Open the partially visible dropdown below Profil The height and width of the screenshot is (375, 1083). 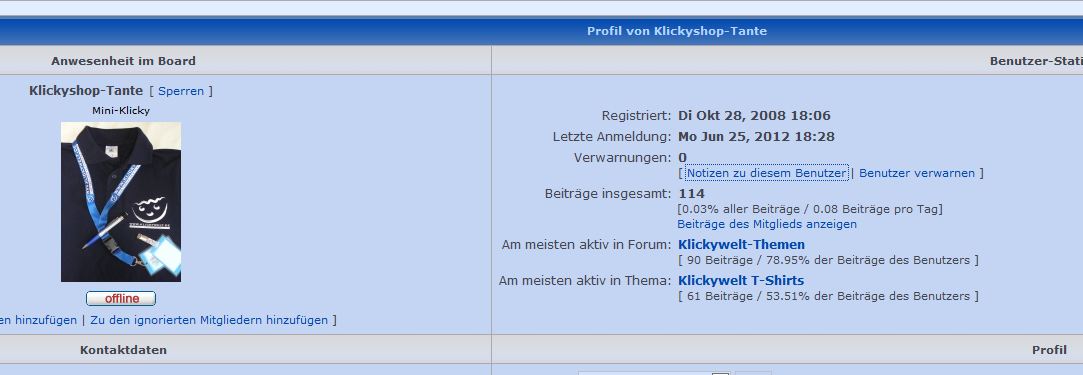(653, 373)
